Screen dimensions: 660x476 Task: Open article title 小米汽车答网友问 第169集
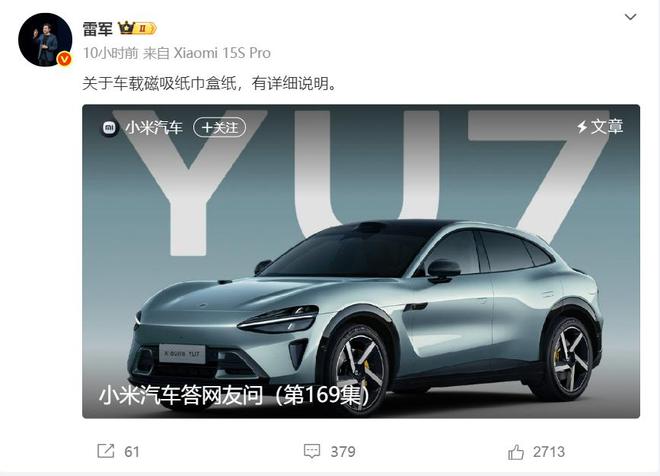234,395
